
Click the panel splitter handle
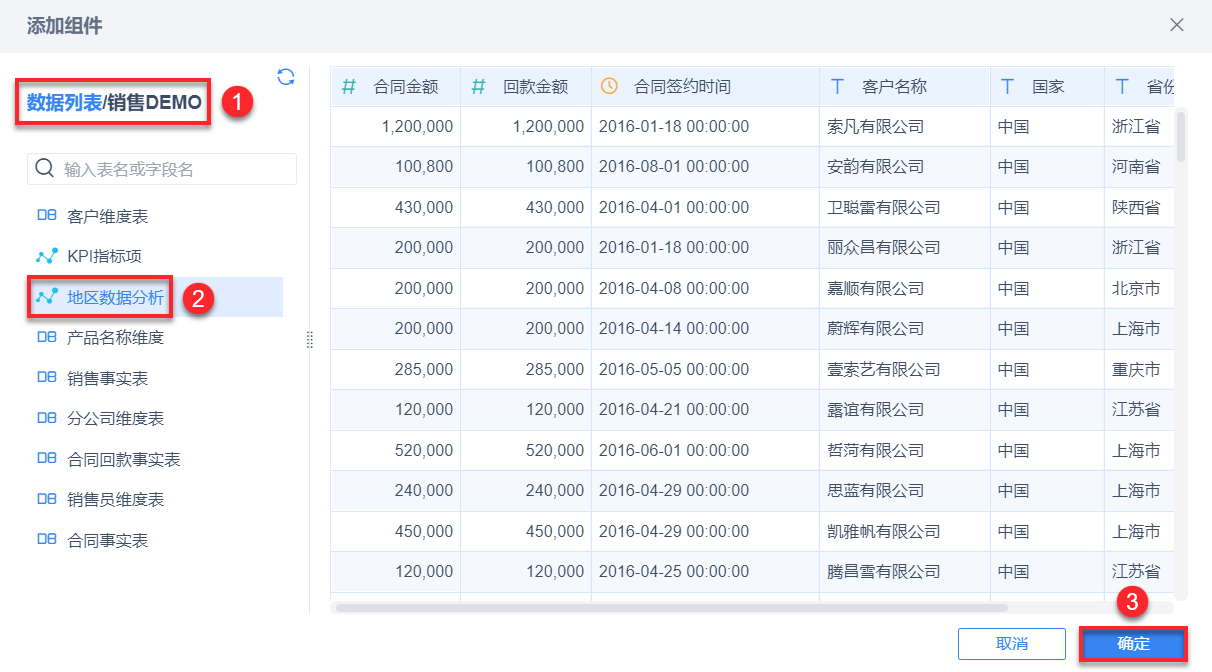(309, 340)
